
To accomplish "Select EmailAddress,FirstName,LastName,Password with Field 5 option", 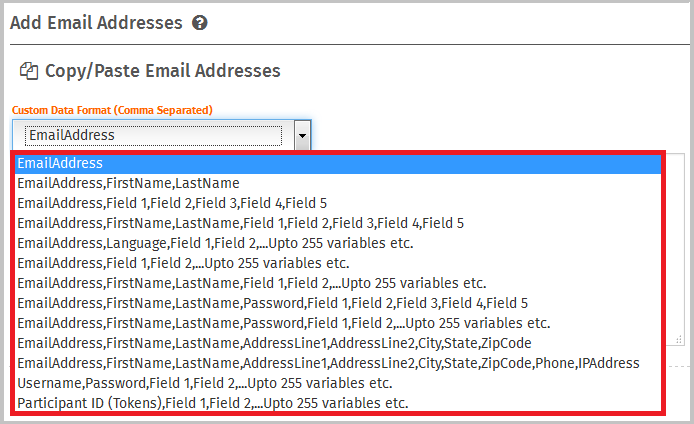I will pyautogui.click(x=272, y=303).
